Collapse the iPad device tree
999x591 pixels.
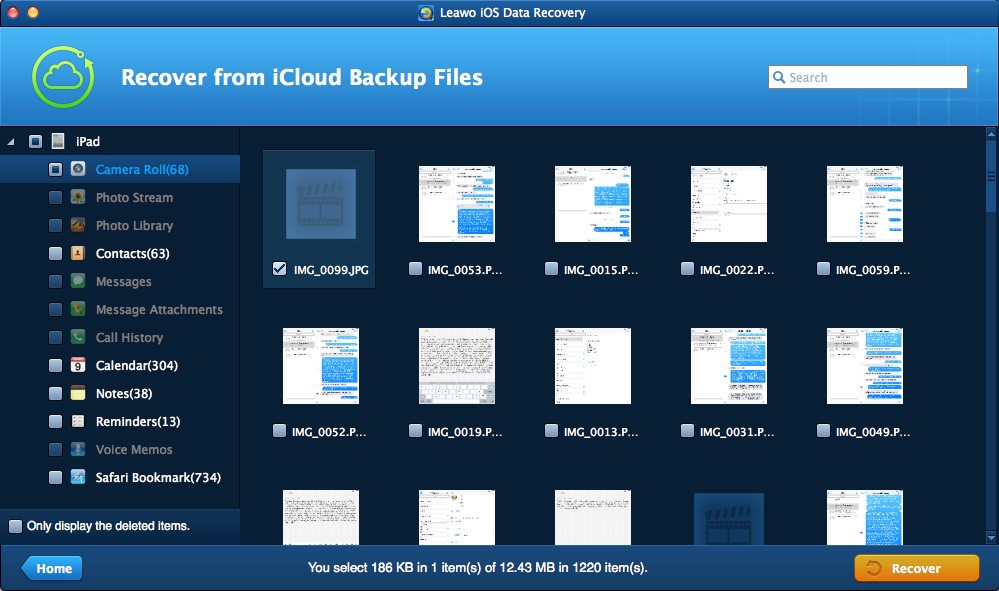11,142
